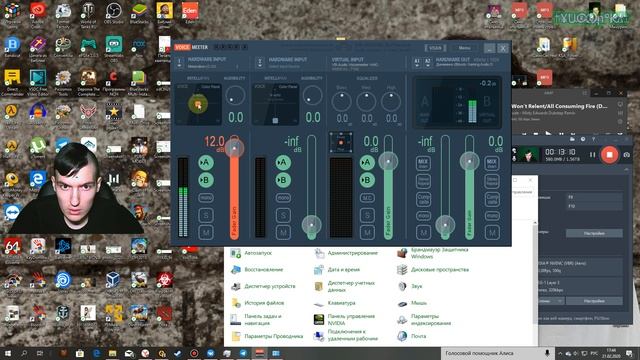Open A1 hardware output device selector
The width and height of the screenshot is (640, 360).
coord(417,62)
